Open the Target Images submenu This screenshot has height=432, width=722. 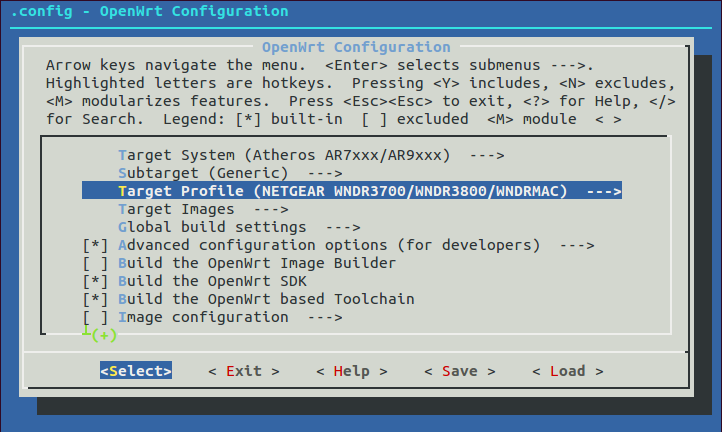pos(176,209)
